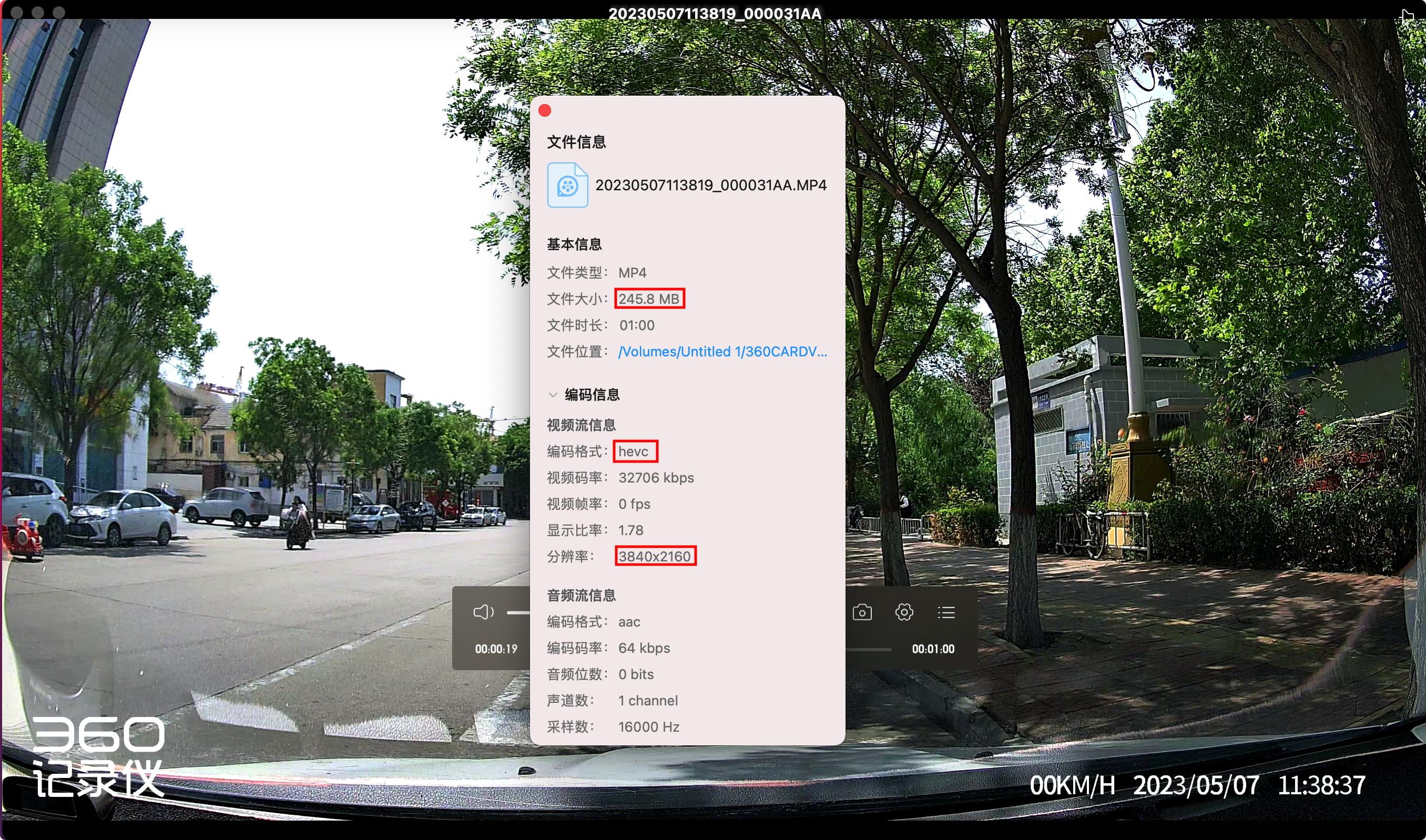Screen dimensions: 1426x840
Task: Collapse the 编码信息 section chevron
Action: (553, 395)
